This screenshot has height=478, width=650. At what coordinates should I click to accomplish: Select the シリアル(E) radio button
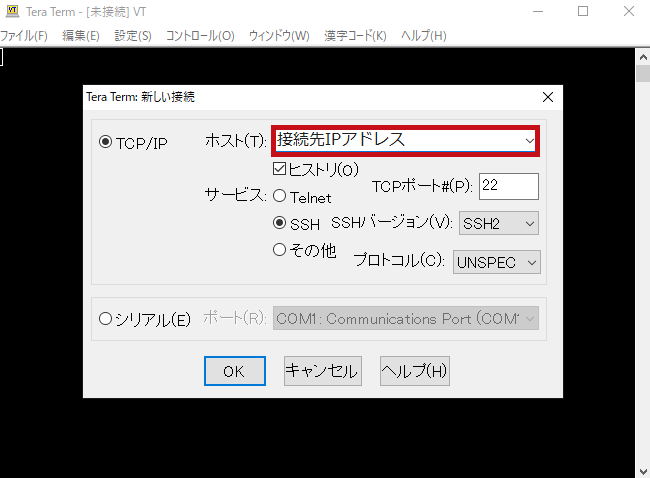(x=105, y=319)
